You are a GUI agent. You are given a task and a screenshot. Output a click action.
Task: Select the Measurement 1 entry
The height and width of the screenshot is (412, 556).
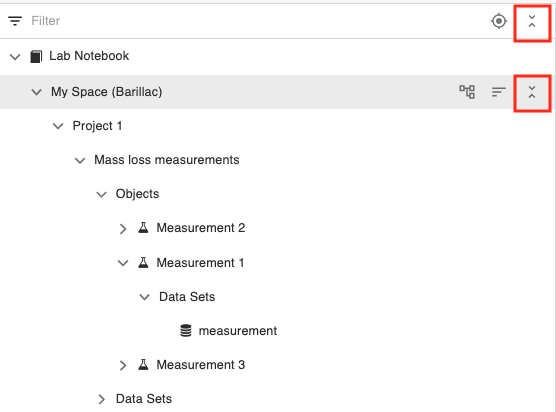click(x=200, y=263)
